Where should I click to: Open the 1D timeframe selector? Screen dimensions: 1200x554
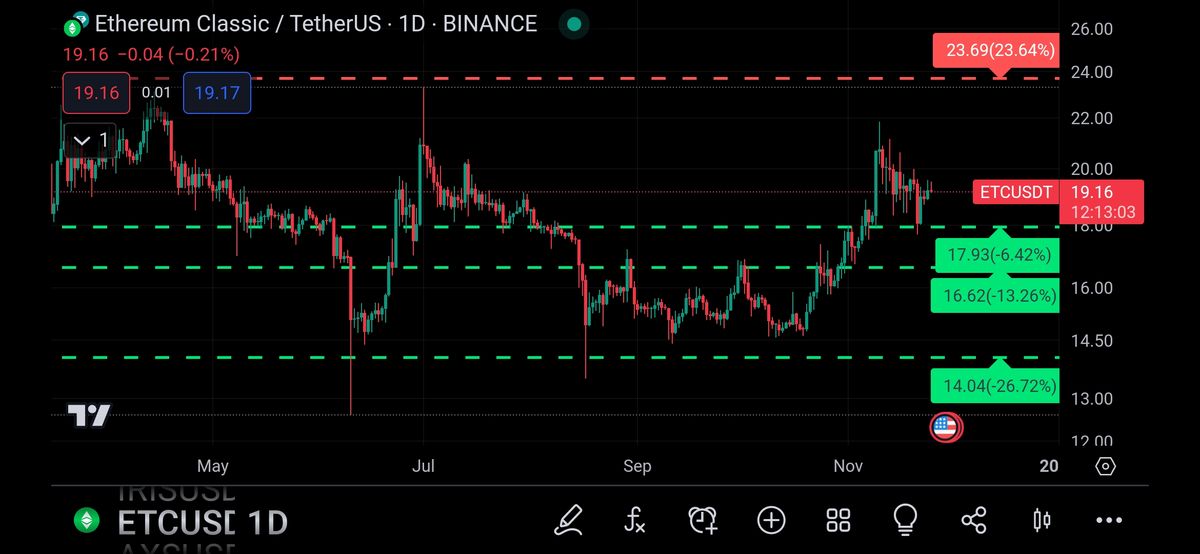[x=267, y=522]
